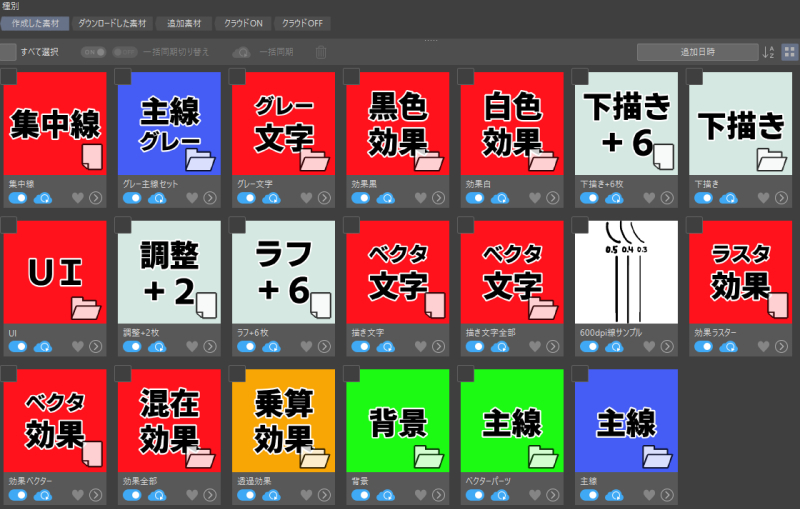Image resolution: width=800 pixels, height=509 pixels.
Task: Click cloud sync icon under 透過効果
Action: coord(270,495)
